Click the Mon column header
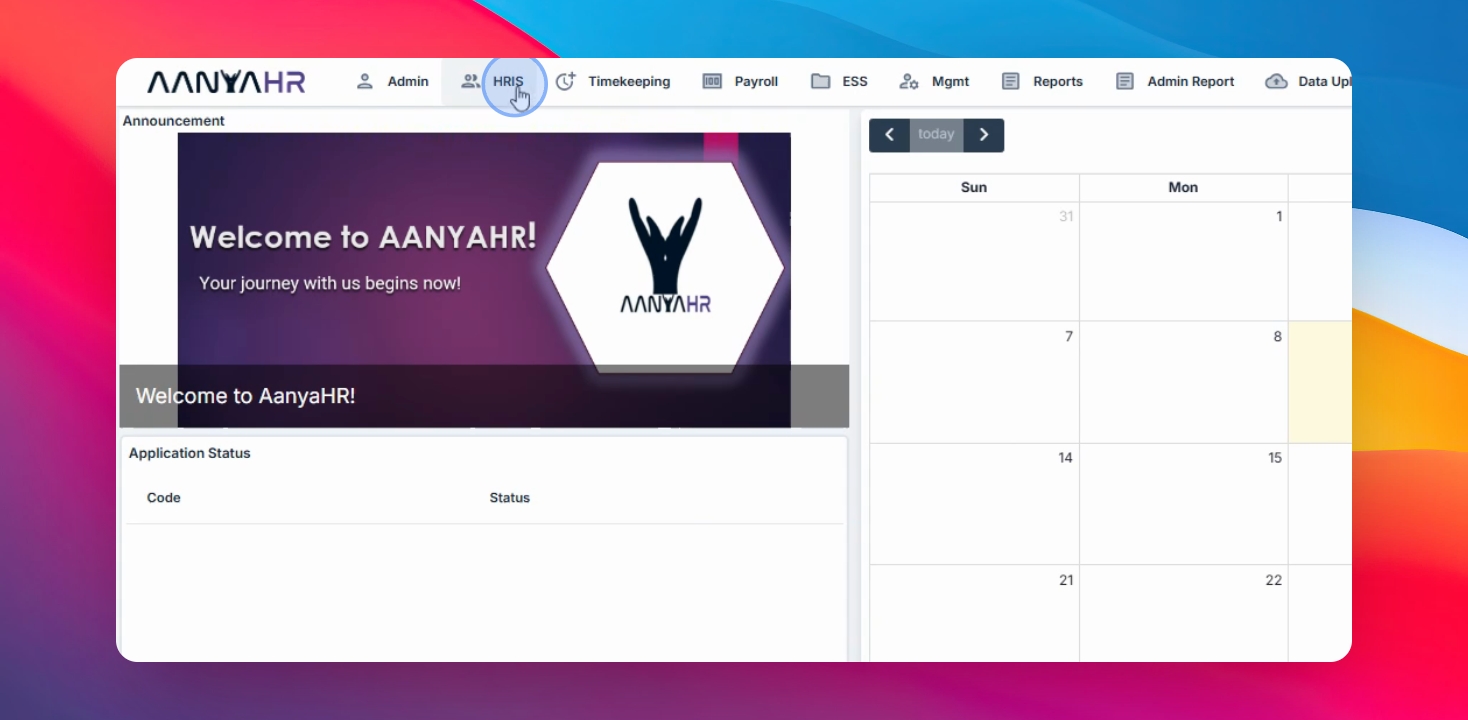This screenshot has height=720, width=1468. [1183, 188]
